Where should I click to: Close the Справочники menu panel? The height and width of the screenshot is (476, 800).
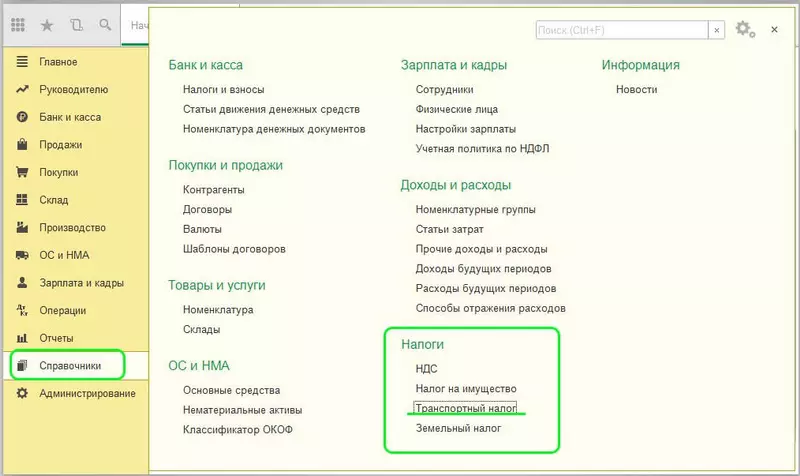[x=774, y=30]
